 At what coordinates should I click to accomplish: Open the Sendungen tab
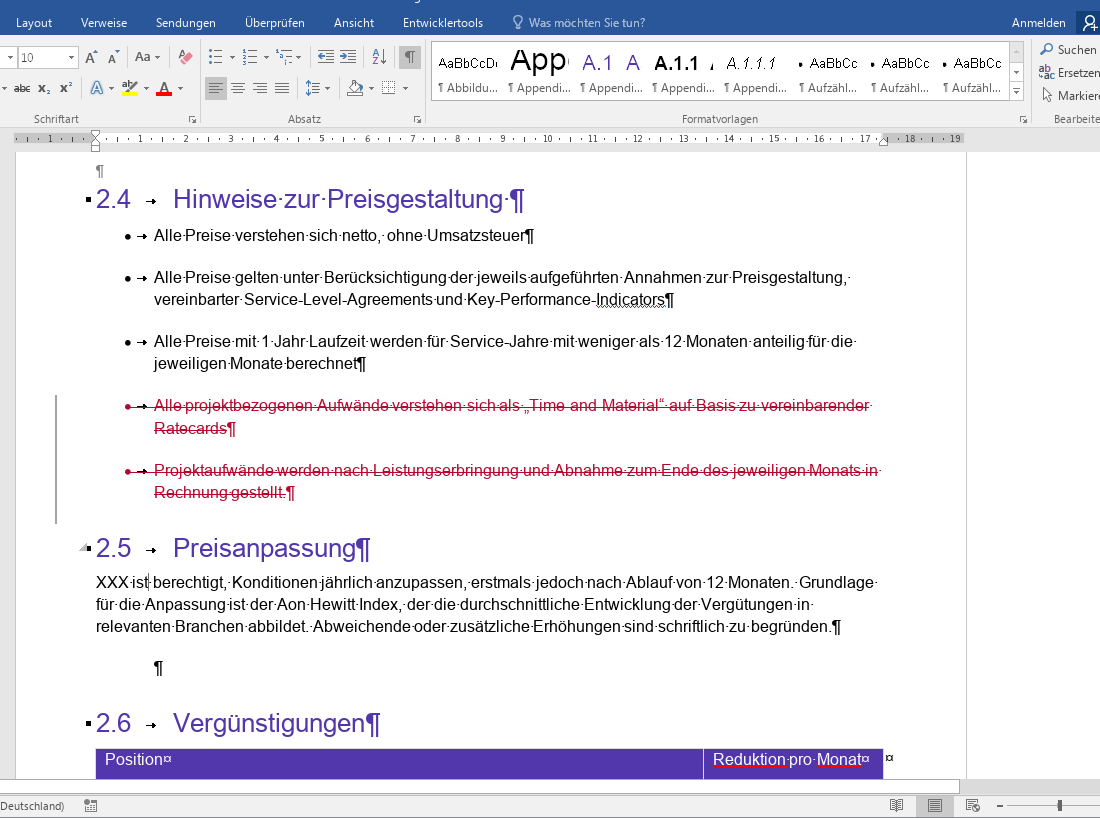pyautogui.click(x=186, y=22)
